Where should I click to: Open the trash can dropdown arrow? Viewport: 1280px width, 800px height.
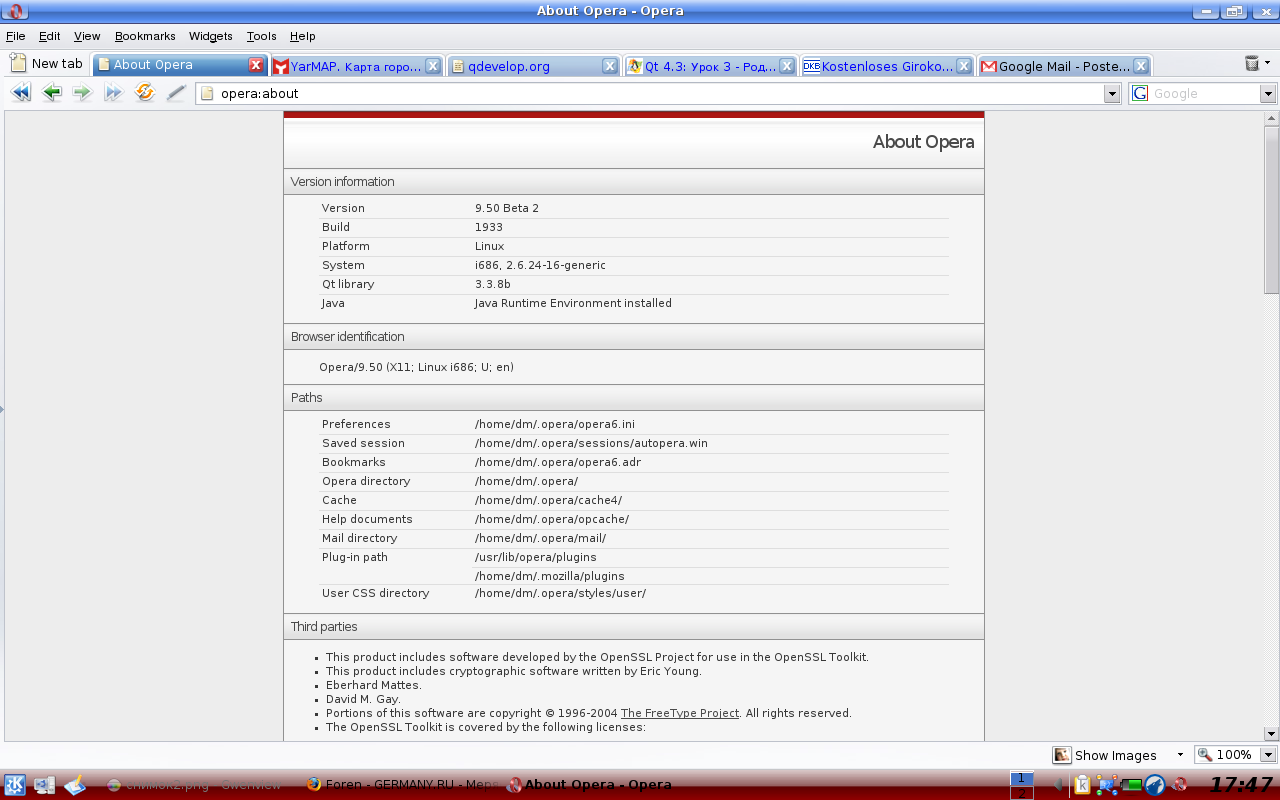[x=1268, y=62]
